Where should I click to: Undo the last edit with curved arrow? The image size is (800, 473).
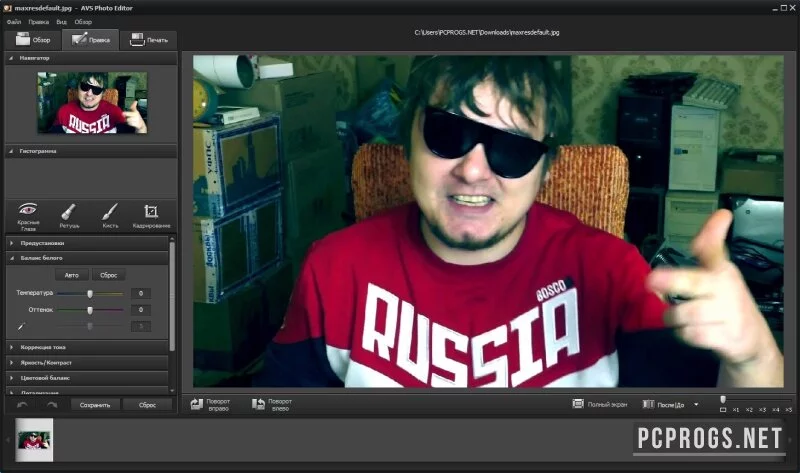tap(22, 405)
